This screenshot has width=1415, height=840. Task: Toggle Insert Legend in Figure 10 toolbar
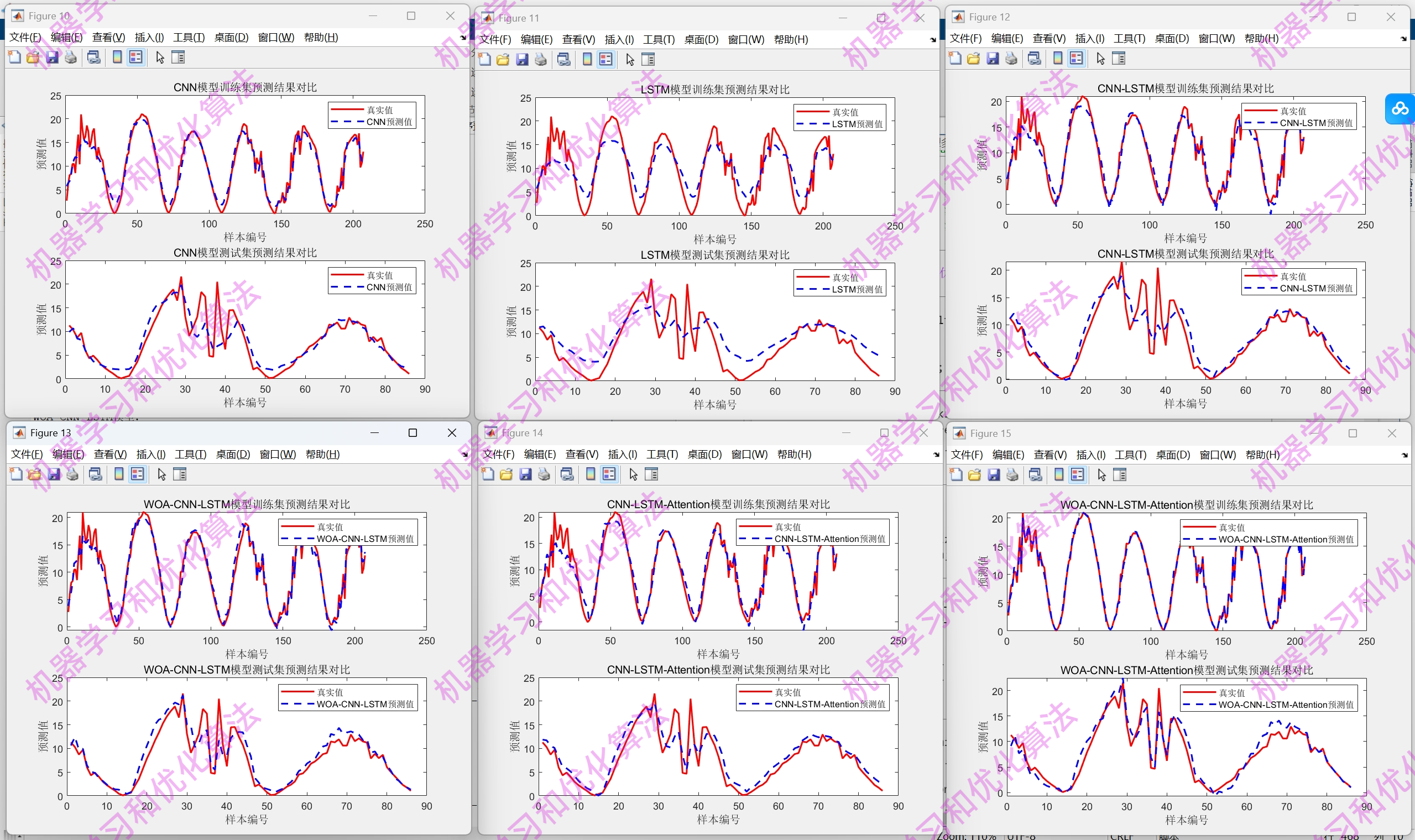136,57
